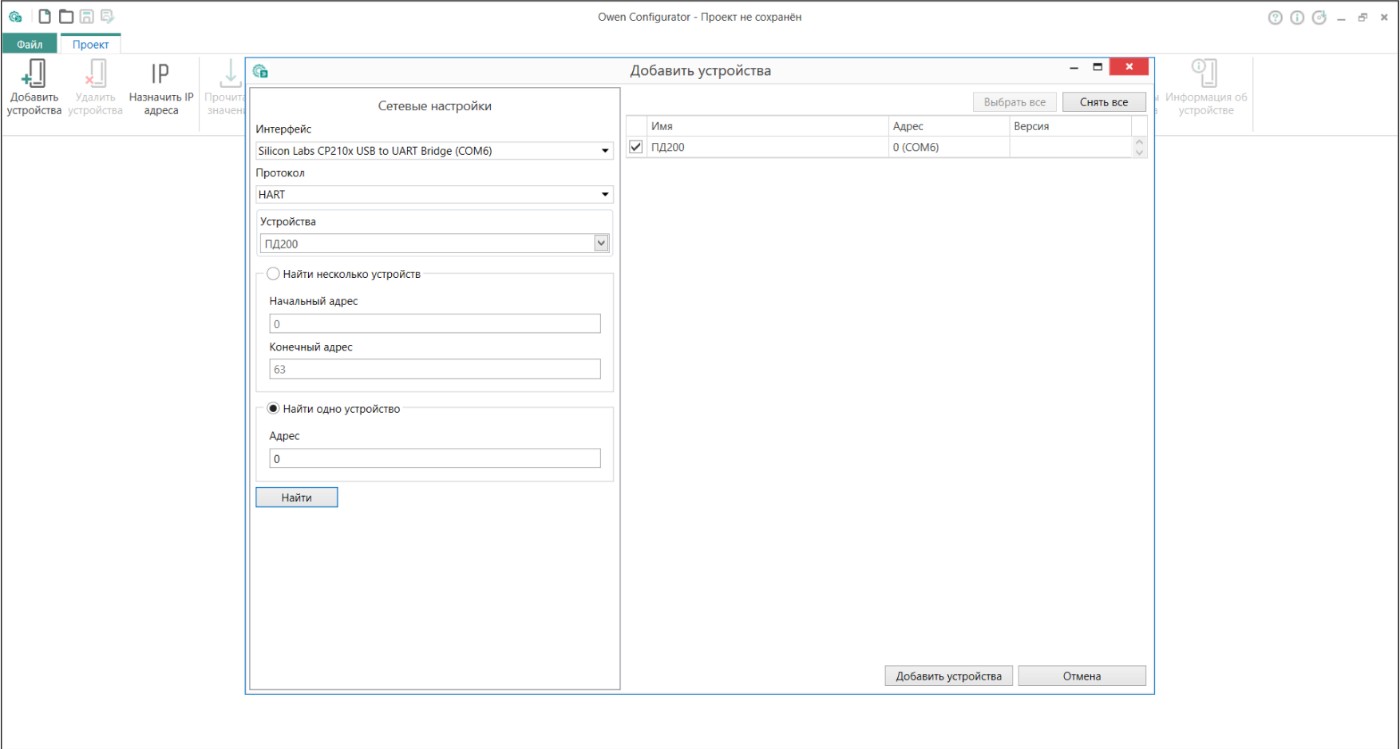Uncheck the ПД200 device checkbox
Screen dimensions: 1400x749
click(636, 147)
